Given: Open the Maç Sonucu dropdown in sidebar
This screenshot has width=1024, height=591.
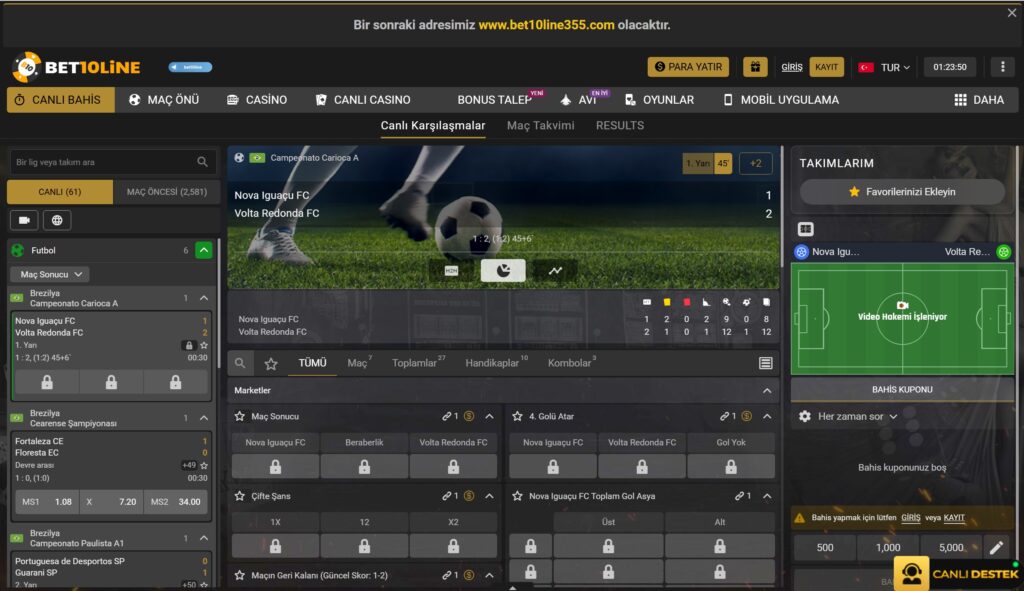Looking at the screenshot, I should [x=50, y=274].
